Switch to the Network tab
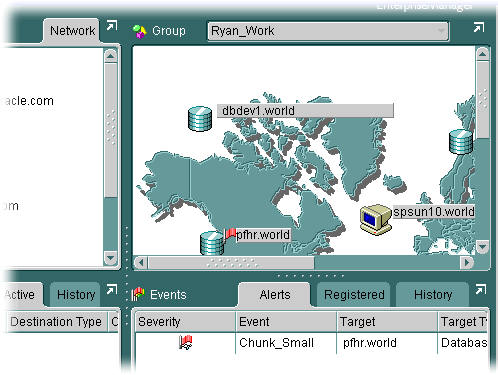This screenshot has width=498, height=375. (x=72, y=31)
